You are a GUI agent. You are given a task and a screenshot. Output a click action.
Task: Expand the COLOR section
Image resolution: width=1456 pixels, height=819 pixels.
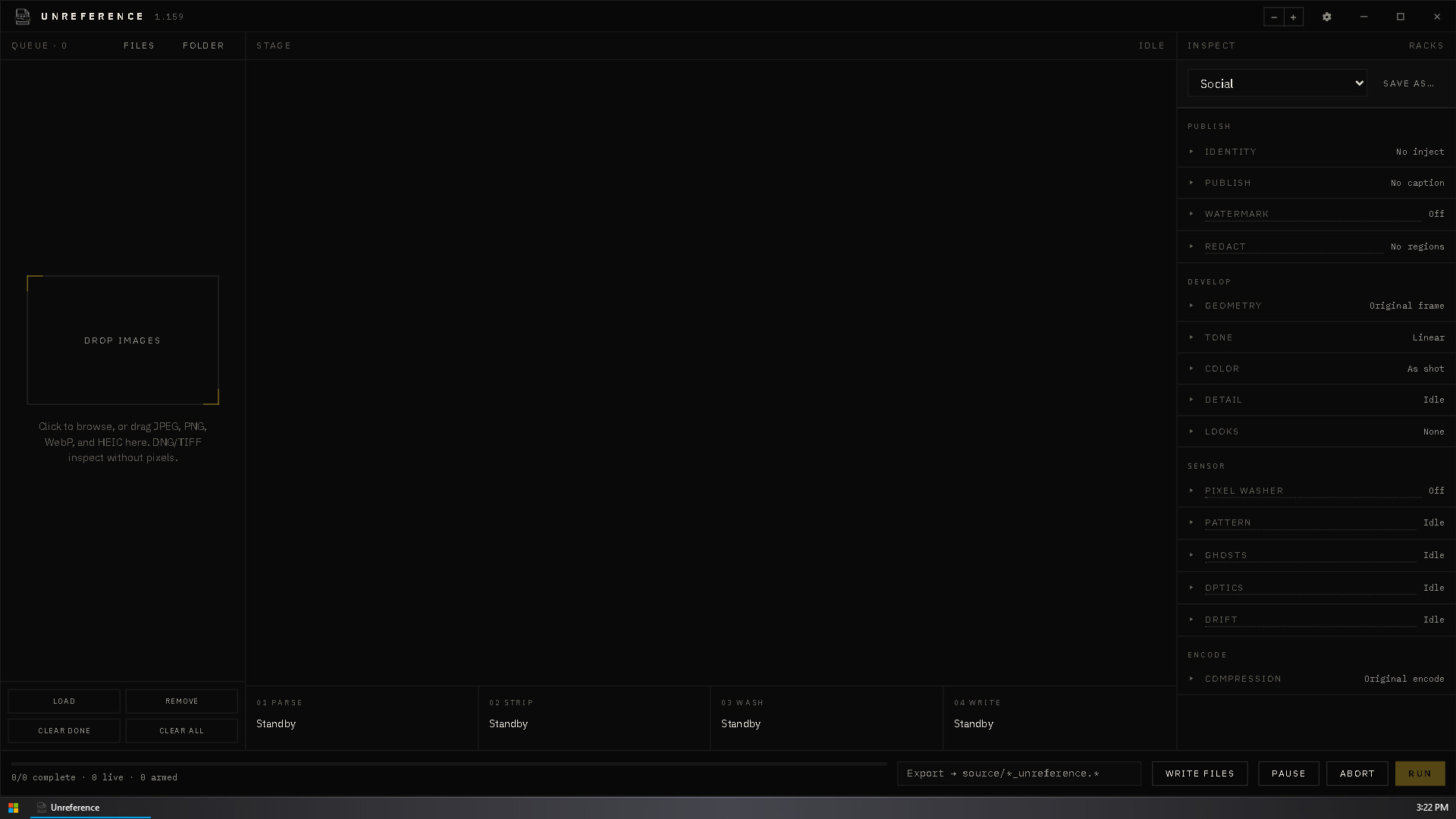(x=1316, y=369)
